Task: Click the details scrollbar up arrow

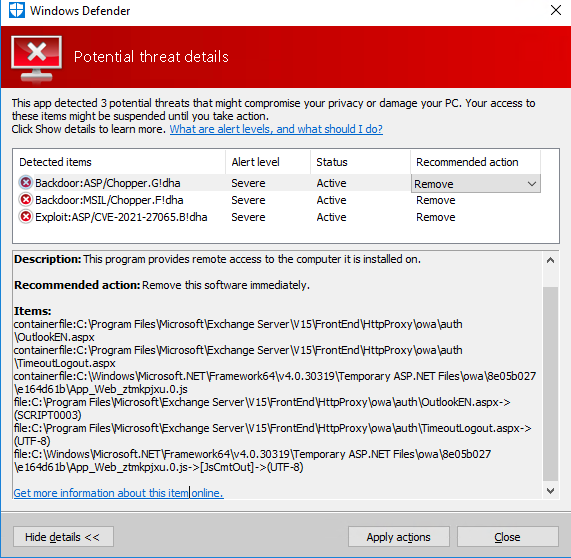Action: tap(550, 260)
